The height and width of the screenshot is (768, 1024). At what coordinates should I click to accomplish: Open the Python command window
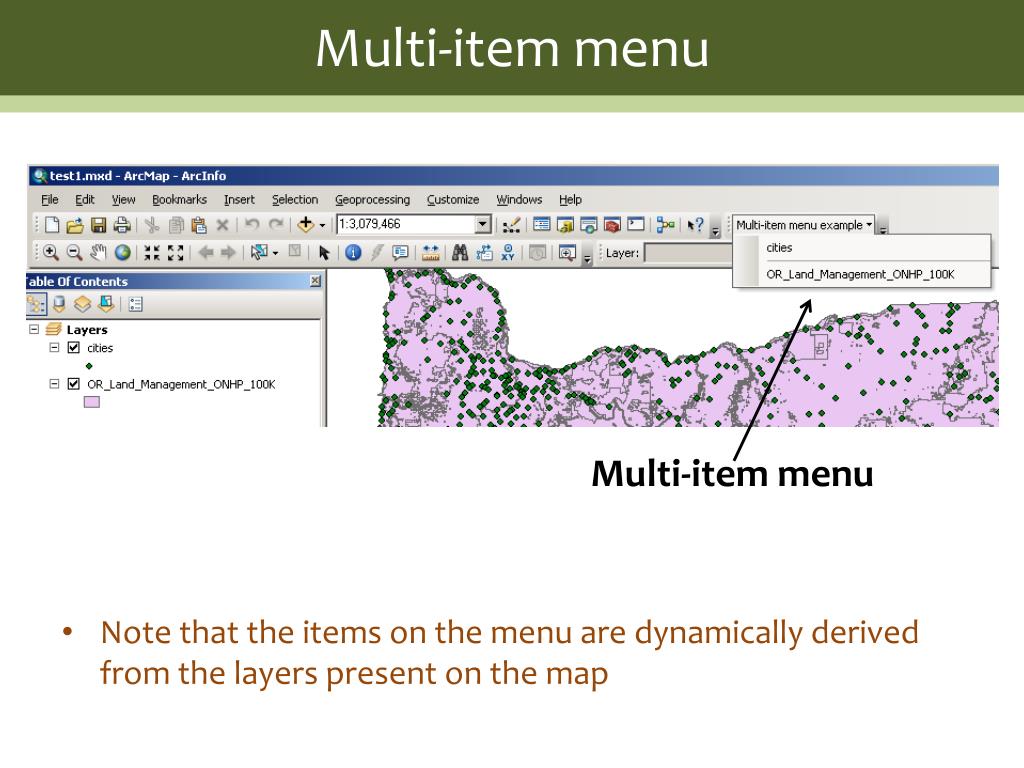635,225
